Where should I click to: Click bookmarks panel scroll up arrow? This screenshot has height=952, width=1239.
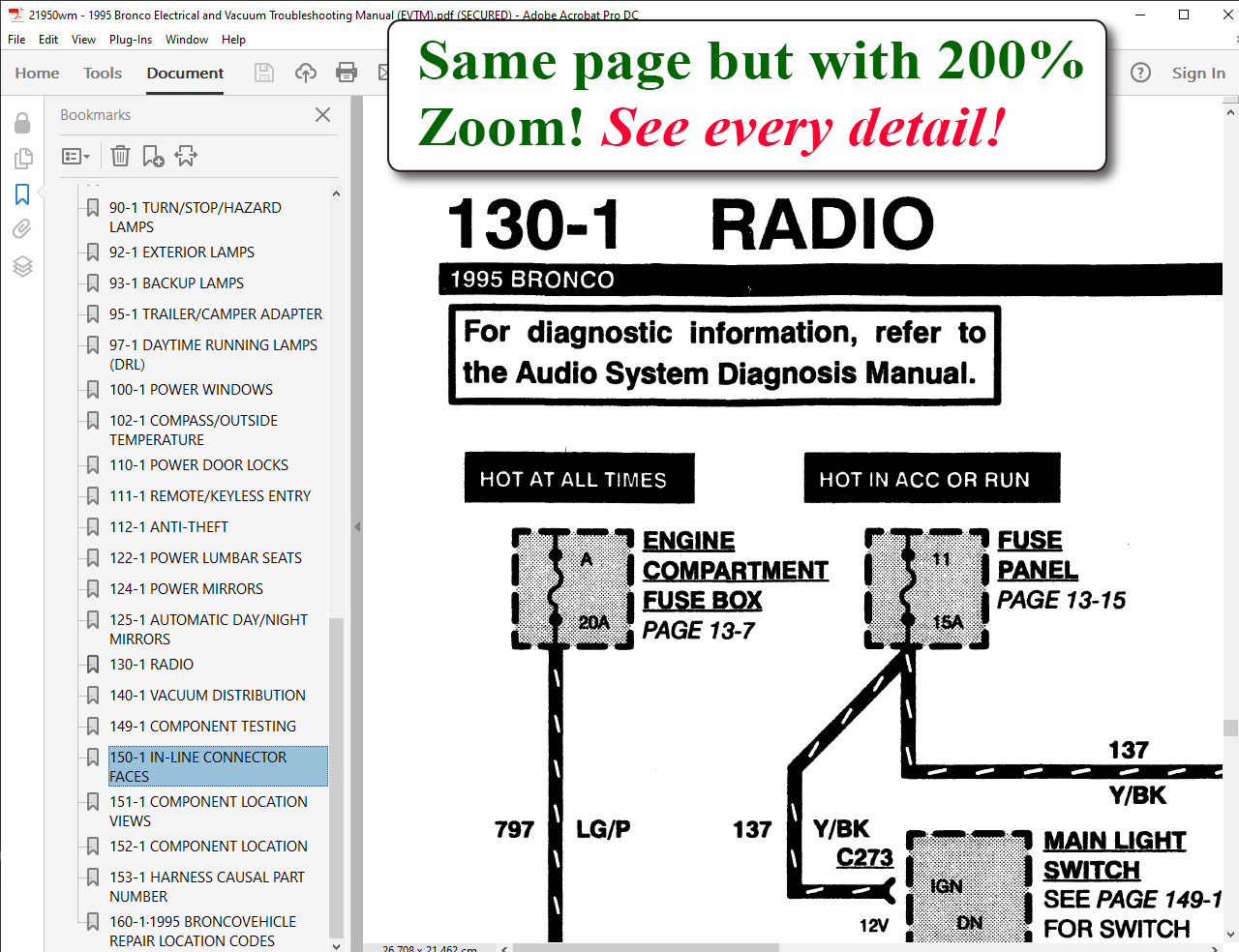[x=336, y=193]
